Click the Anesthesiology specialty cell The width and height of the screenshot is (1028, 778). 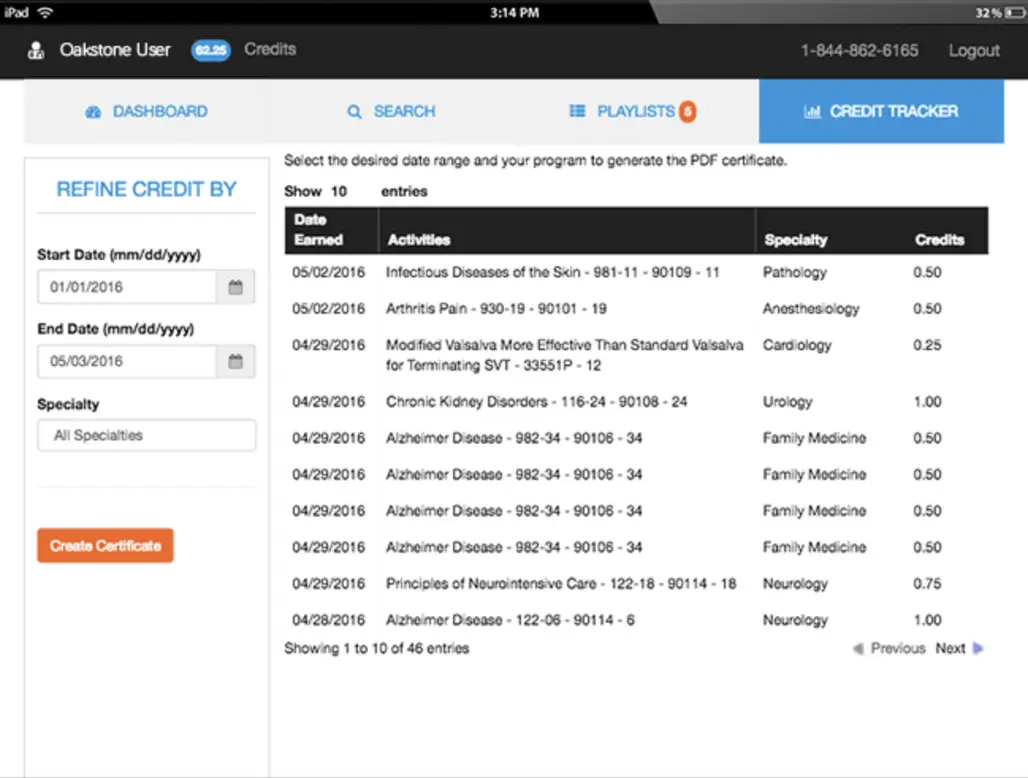811,309
